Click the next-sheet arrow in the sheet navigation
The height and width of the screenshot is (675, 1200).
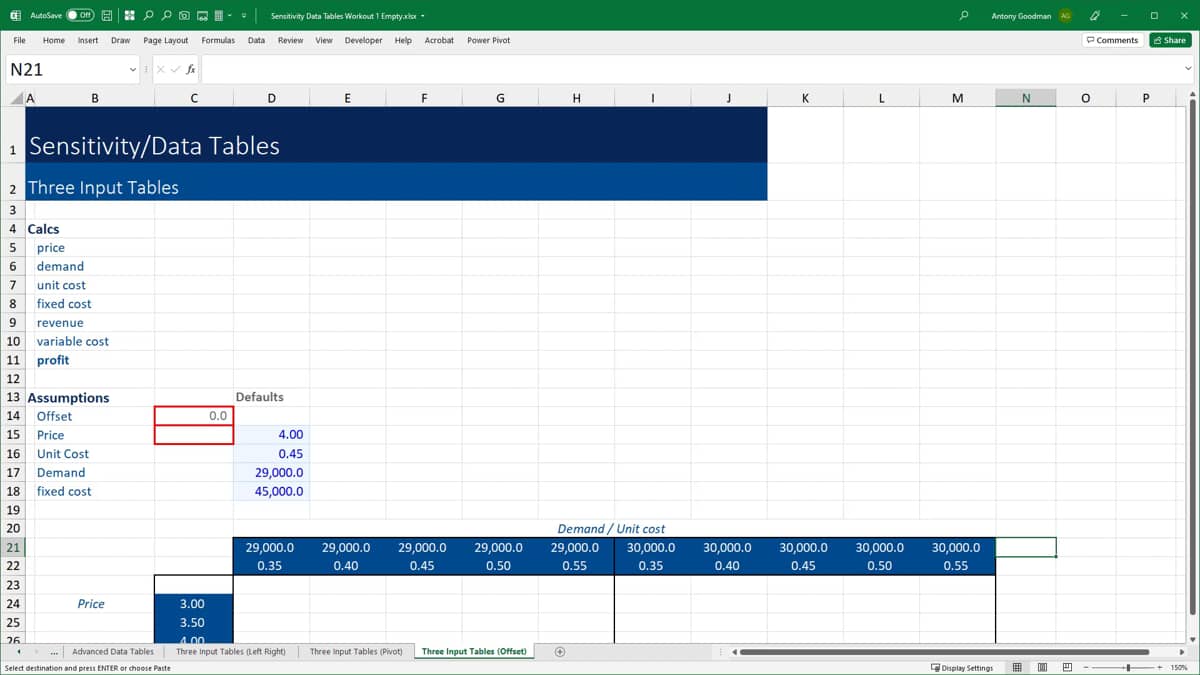coord(37,652)
